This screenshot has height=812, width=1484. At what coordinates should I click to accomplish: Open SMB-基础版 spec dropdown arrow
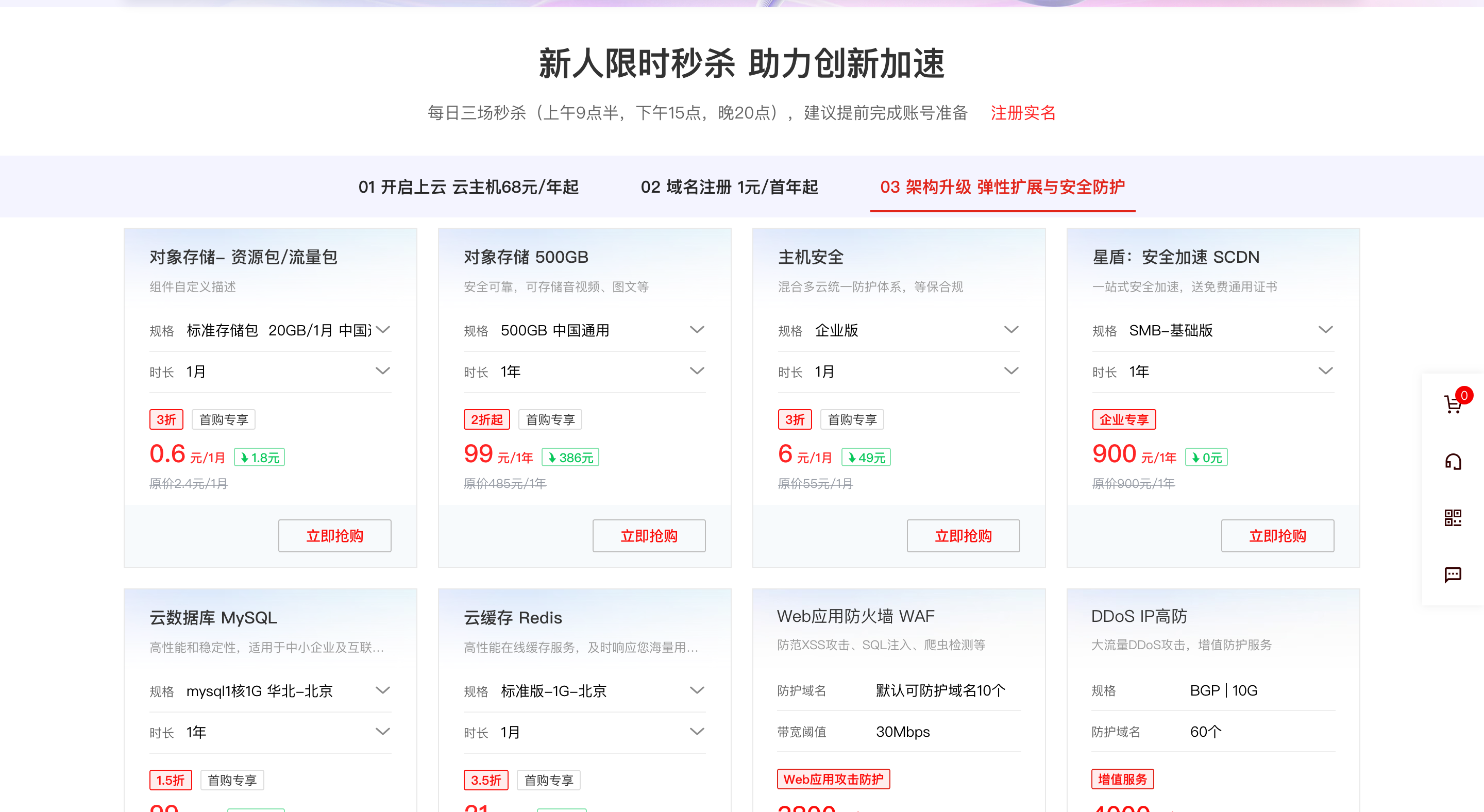point(1326,330)
